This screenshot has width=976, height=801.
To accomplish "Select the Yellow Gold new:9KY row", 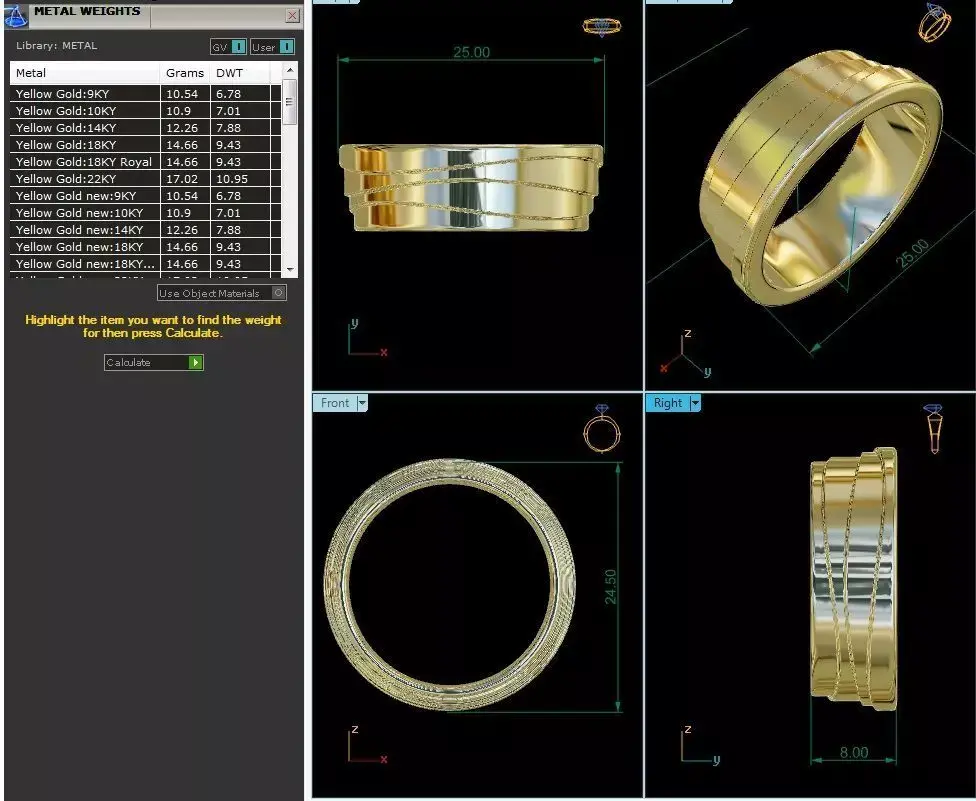I will [x=145, y=195].
